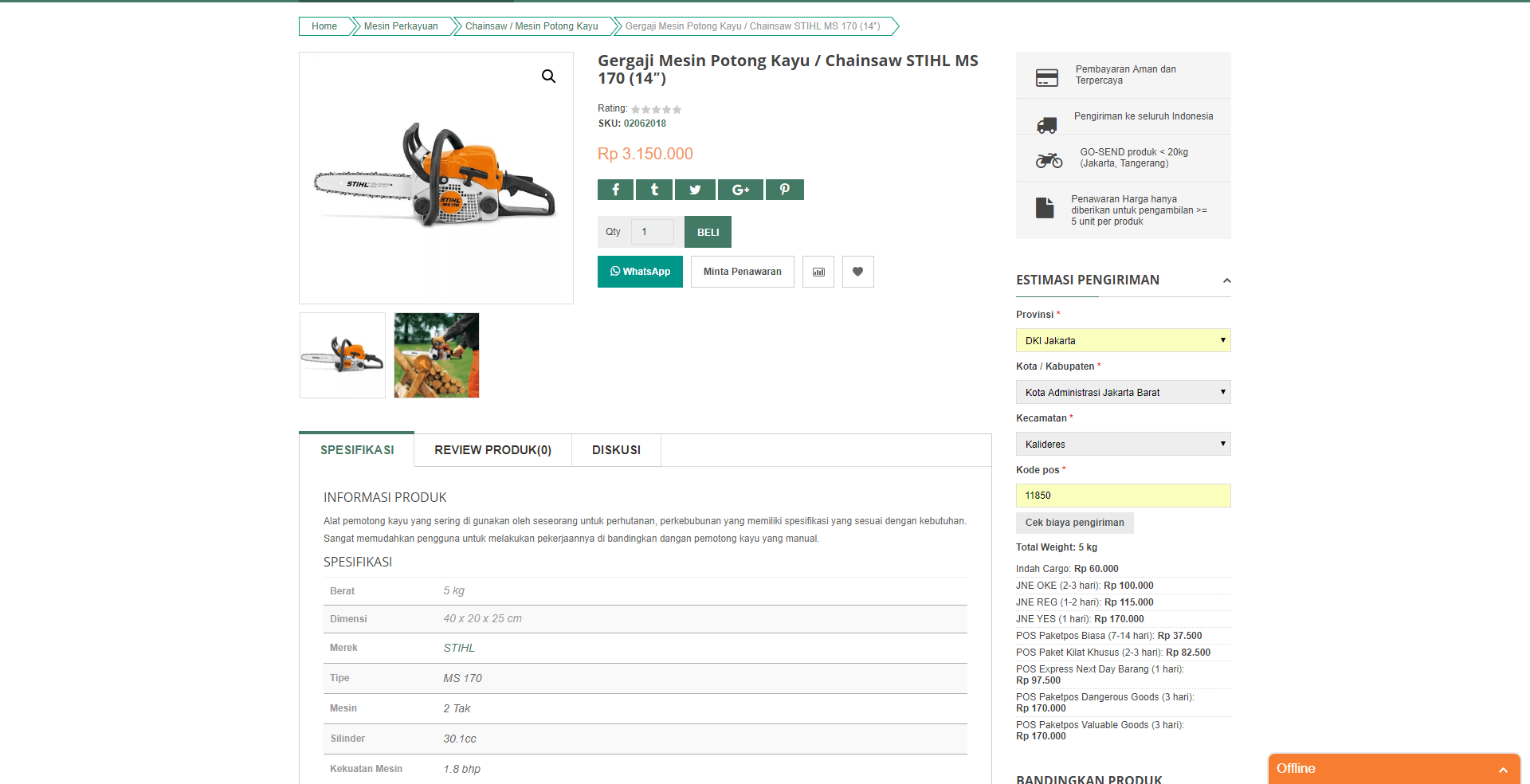Click the compare product chart icon
The image size is (1530, 784).
tap(818, 272)
